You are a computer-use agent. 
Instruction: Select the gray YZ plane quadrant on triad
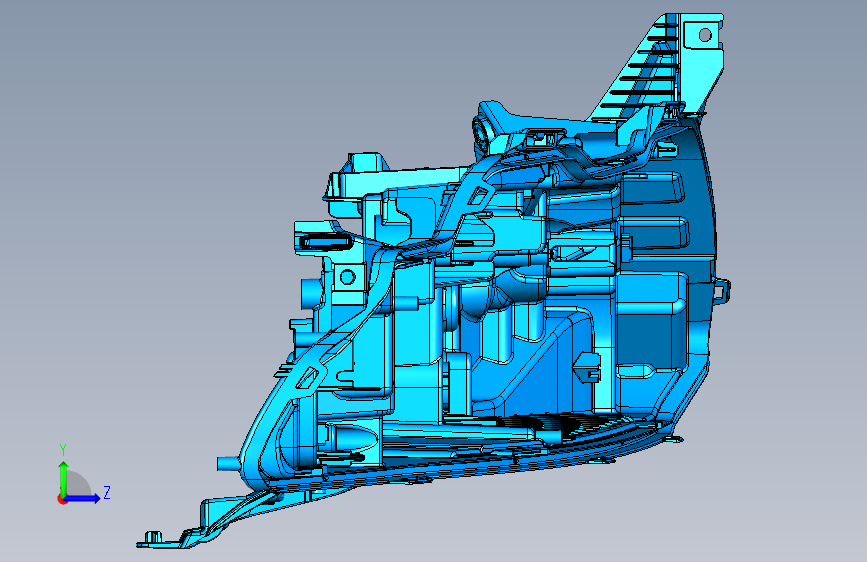pyautogui.click(x=78, y=483)
